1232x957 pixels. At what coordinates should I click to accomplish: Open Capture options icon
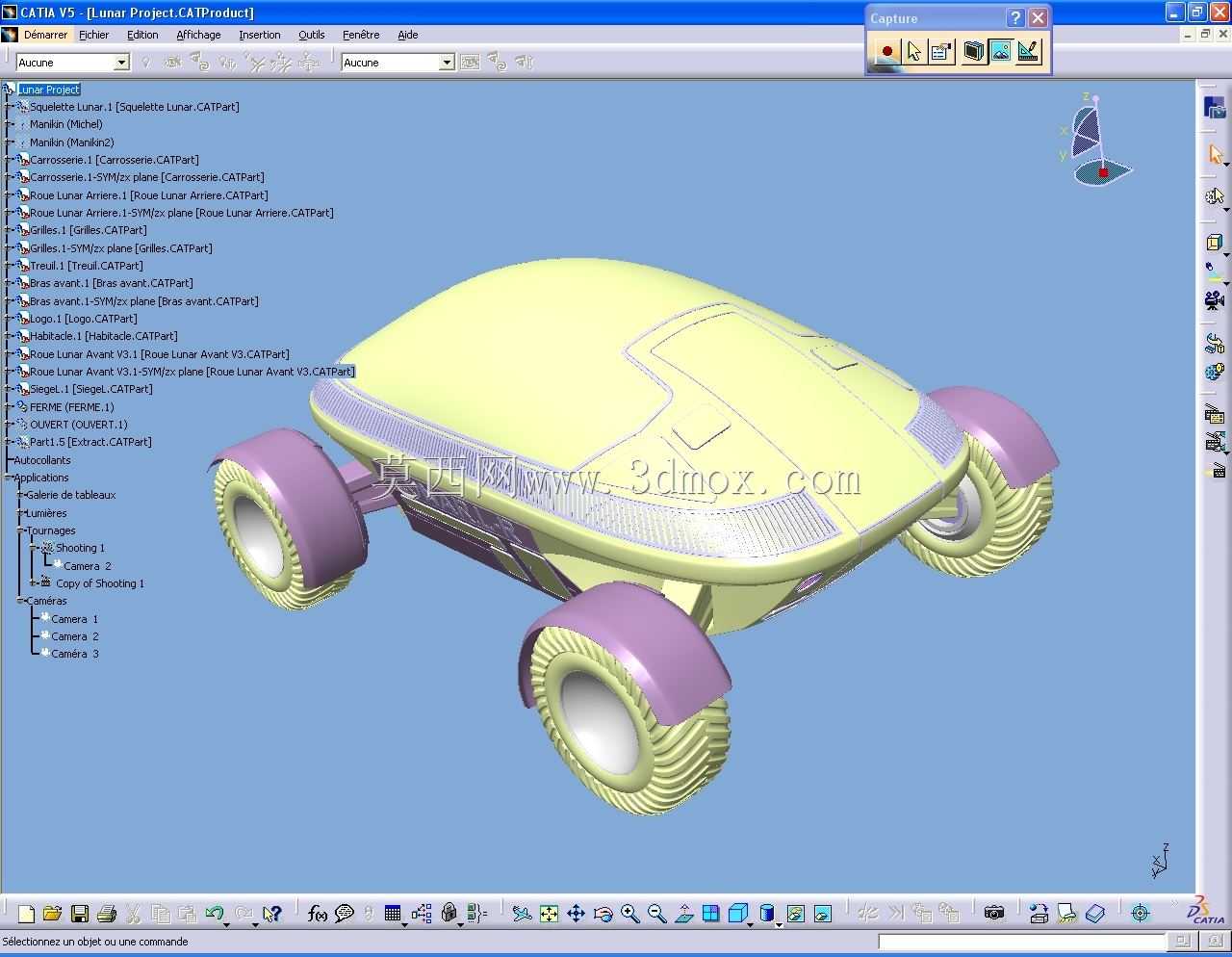(x=941, y=51)
